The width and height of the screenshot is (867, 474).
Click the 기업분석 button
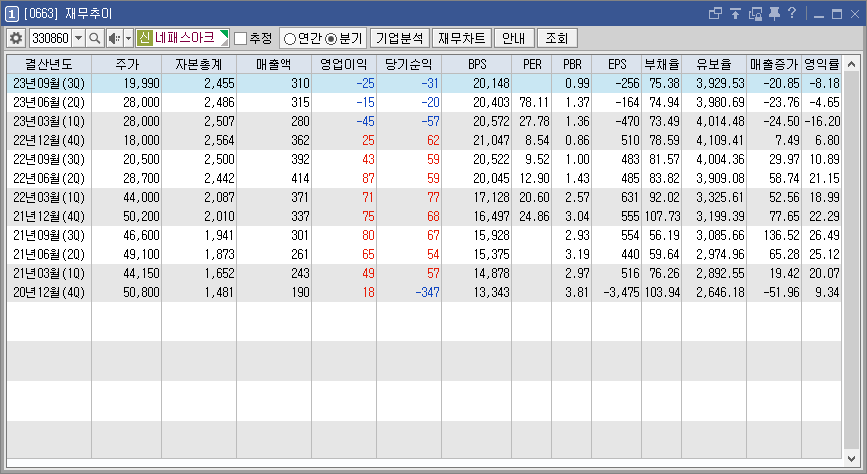point(400,38)
